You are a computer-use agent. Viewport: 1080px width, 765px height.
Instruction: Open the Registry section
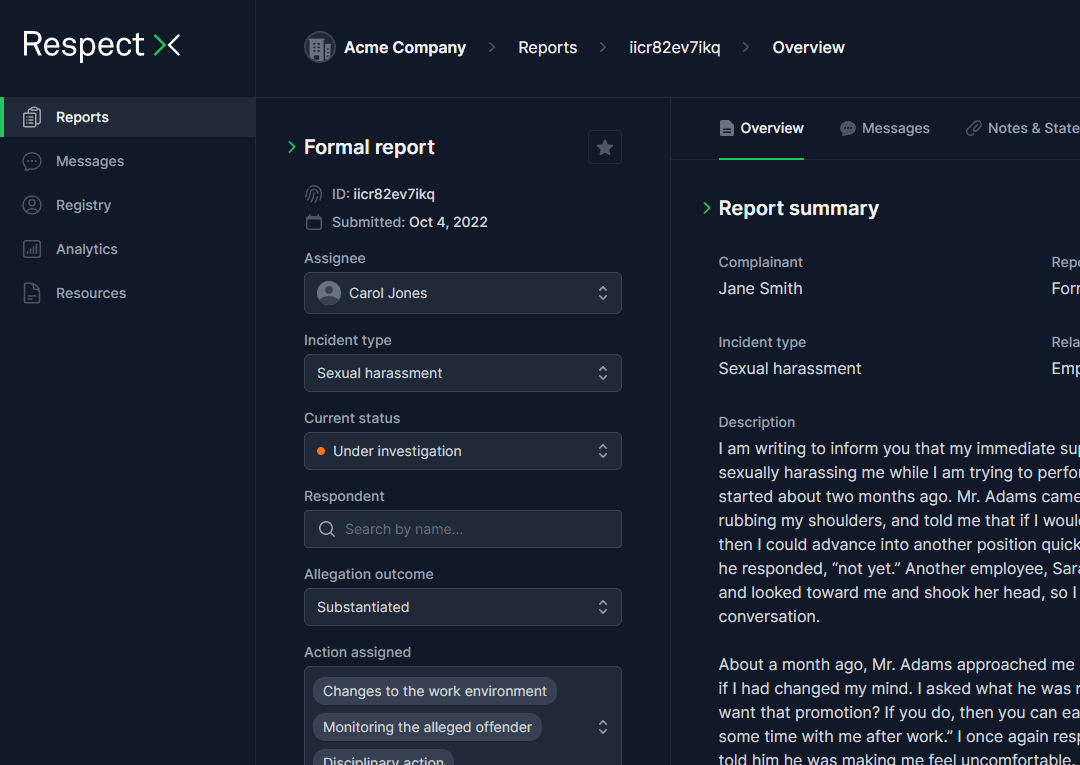86,205
